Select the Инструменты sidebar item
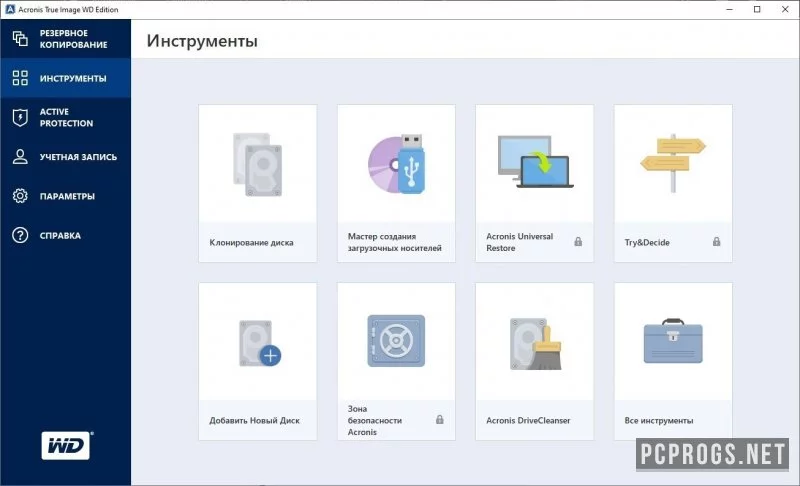Screen dimensions: 800x486 click(x=65, y=78)
